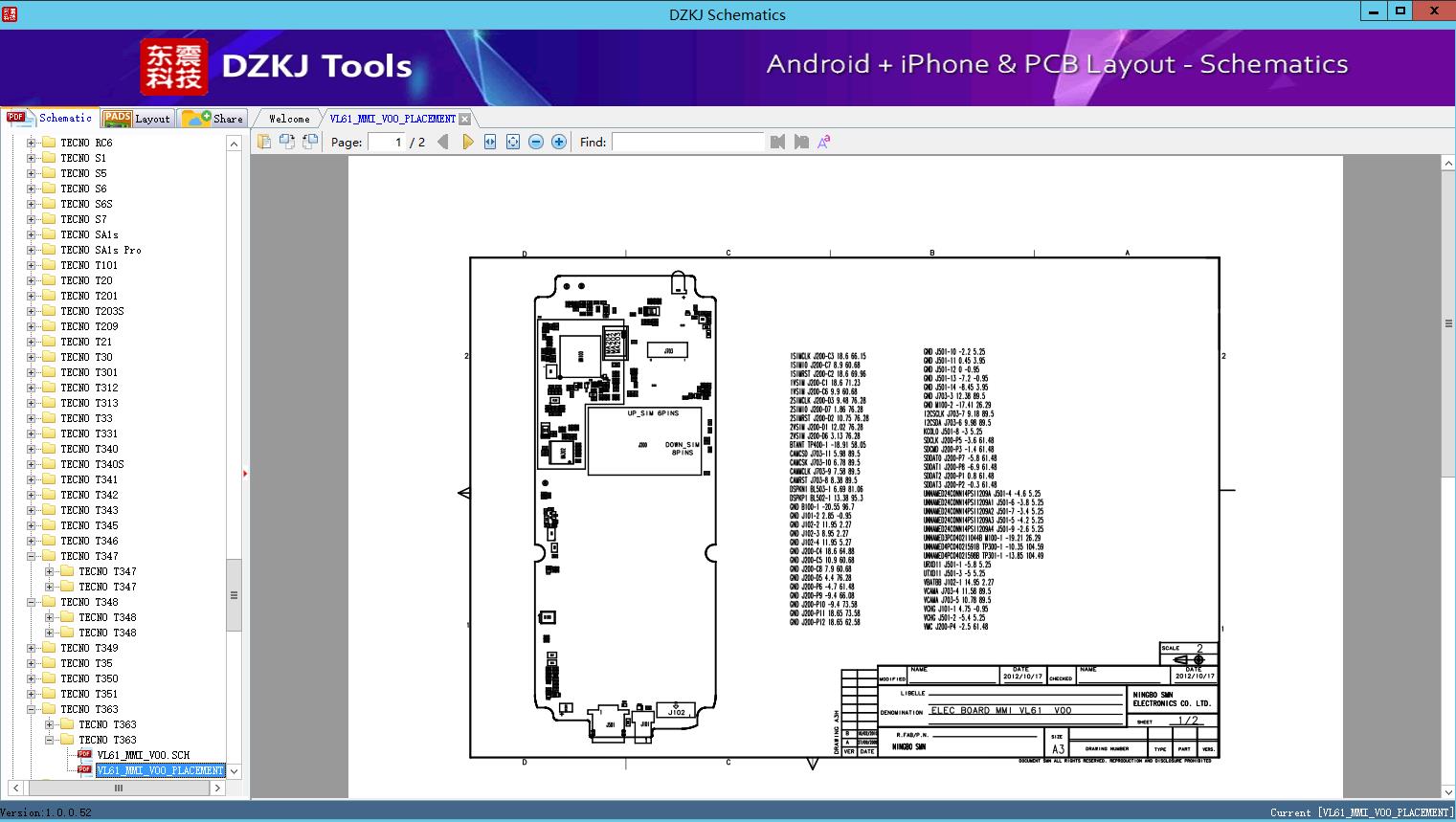Select TECNO T21 in the tree
Viewport: 1456px width, 822px height.
[x=86, y=342]
